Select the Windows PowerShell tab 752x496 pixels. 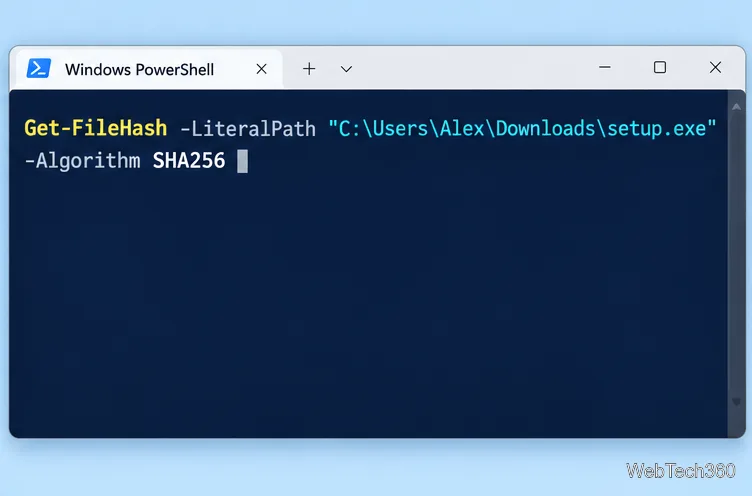pos(149,70)
